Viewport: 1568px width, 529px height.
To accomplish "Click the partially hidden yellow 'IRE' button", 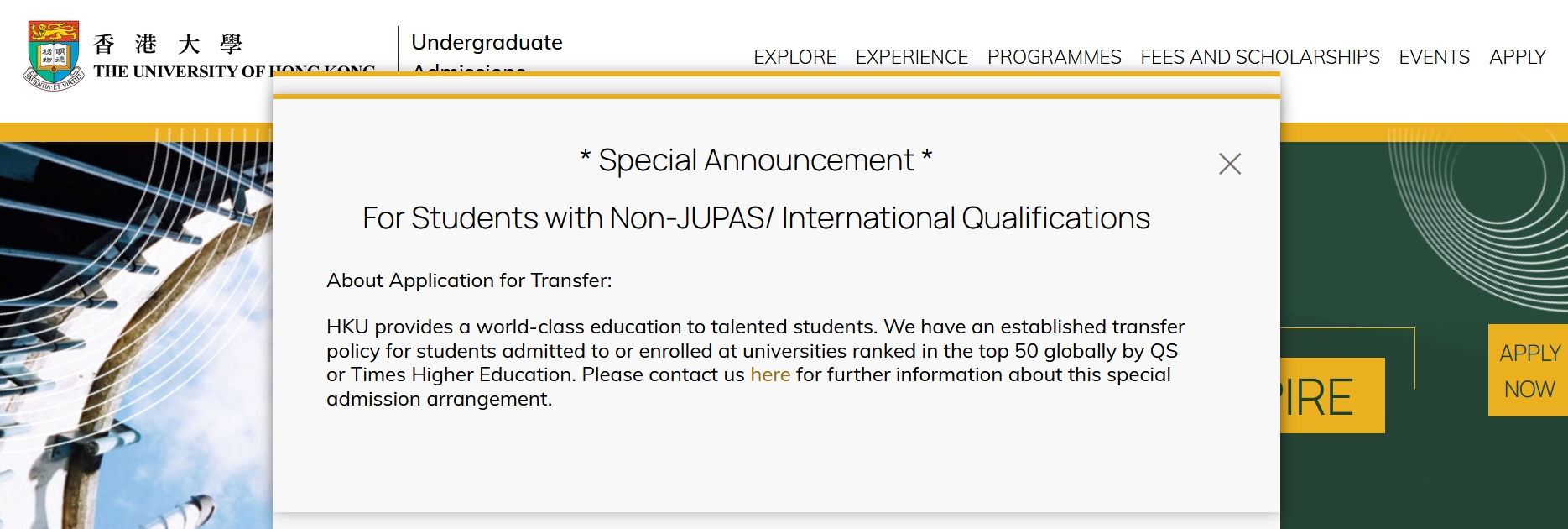I will coord(1331,396).
